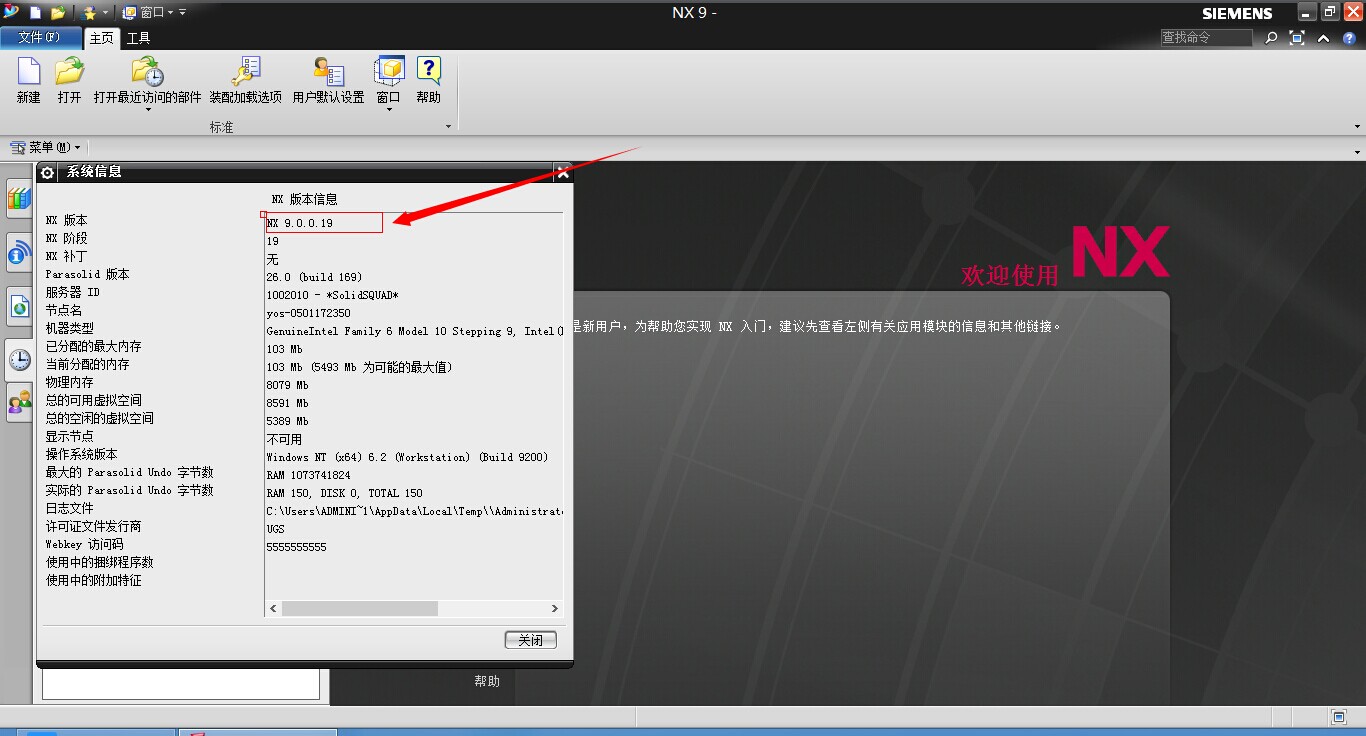
Task: Click top border bar options arrow at right
Action: pos(1358,152)
